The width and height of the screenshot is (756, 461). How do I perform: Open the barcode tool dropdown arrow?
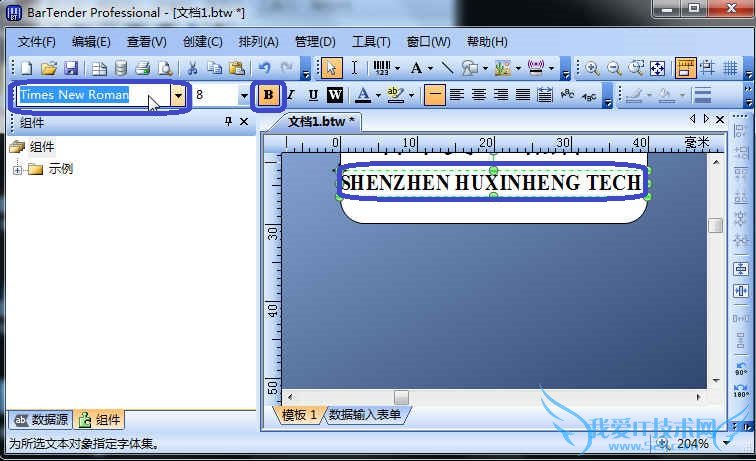tap(398, 68)
